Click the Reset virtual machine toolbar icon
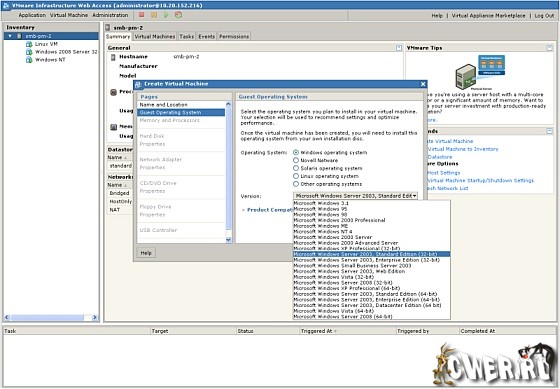This screenshot has width=560, height=389. [178, 15]
